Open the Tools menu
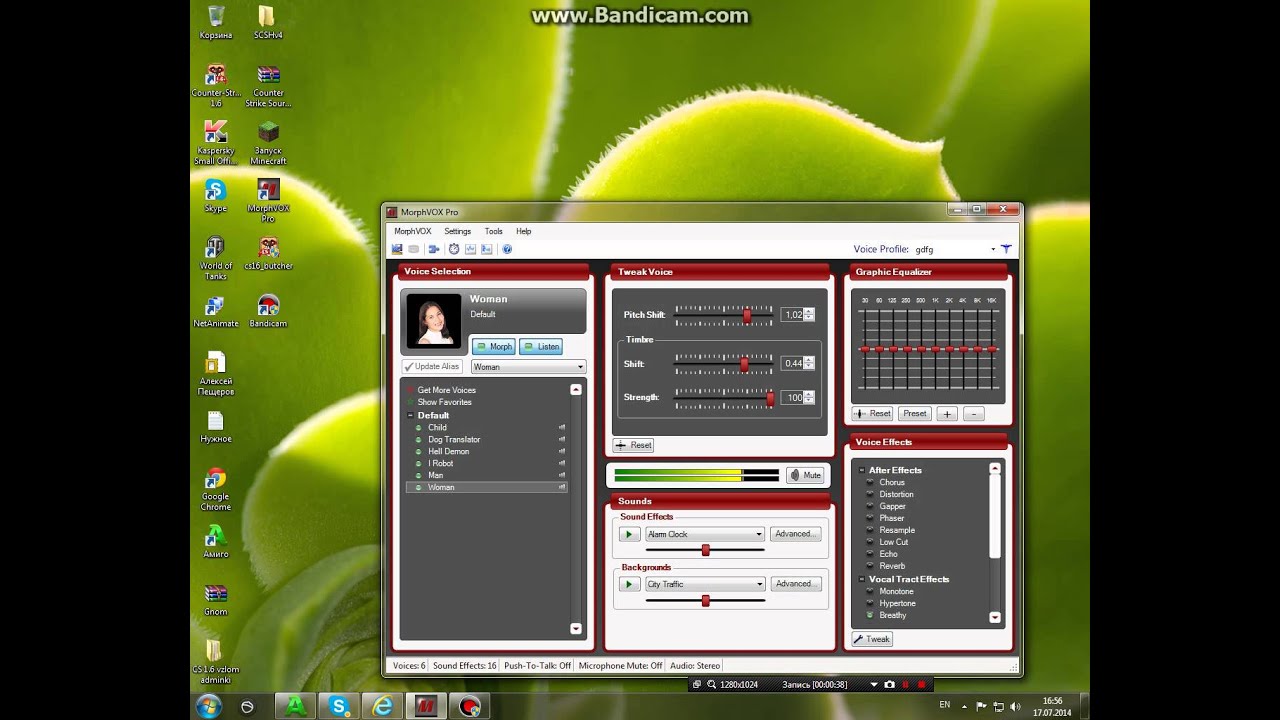 coord(493,231)
